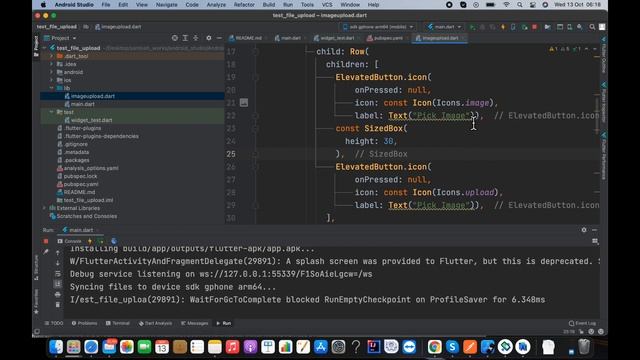640x360 pixels.
Task: Click the locate target icon in Project panel
Action: (175, 38)
